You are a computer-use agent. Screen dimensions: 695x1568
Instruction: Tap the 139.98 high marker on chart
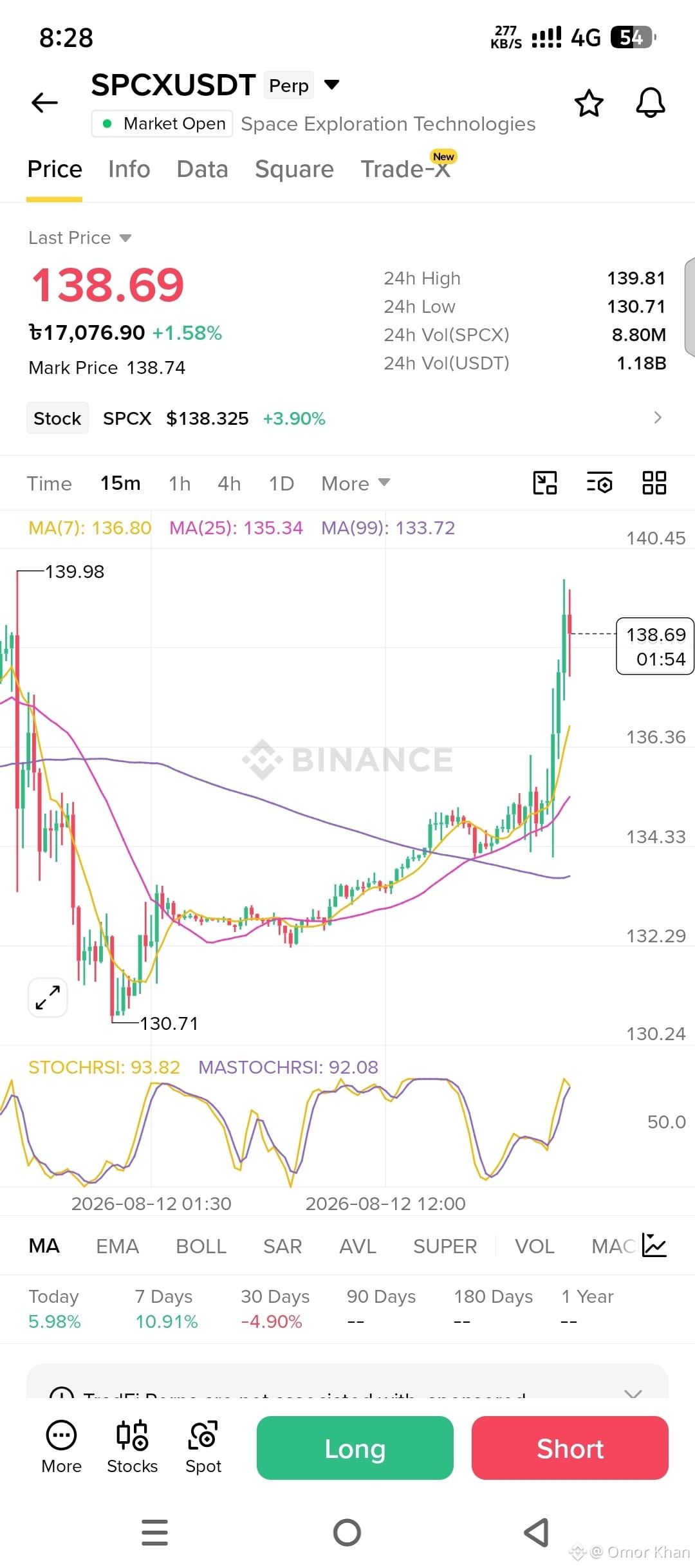75,572
